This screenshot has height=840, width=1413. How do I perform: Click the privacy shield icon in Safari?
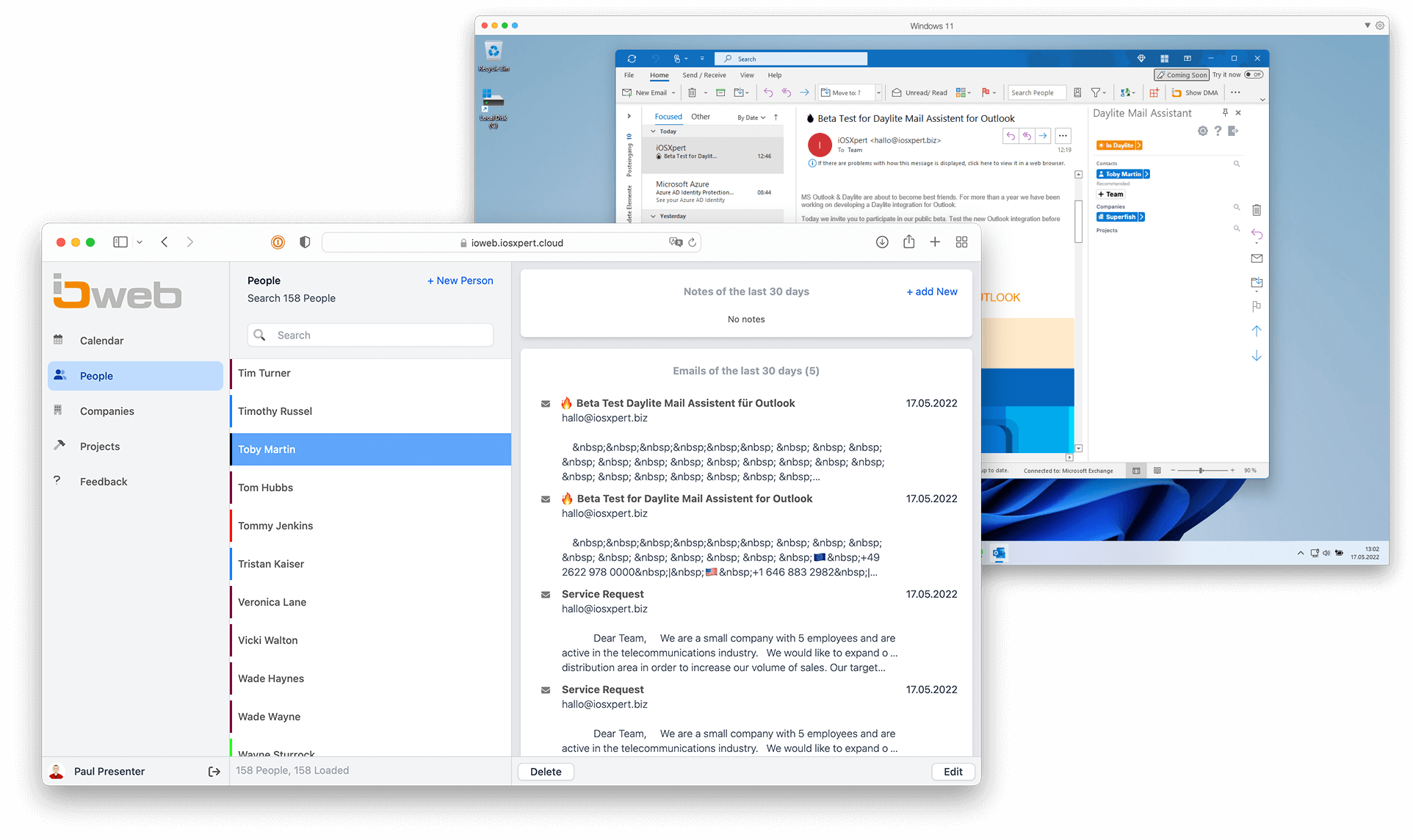tap(305, 242)
